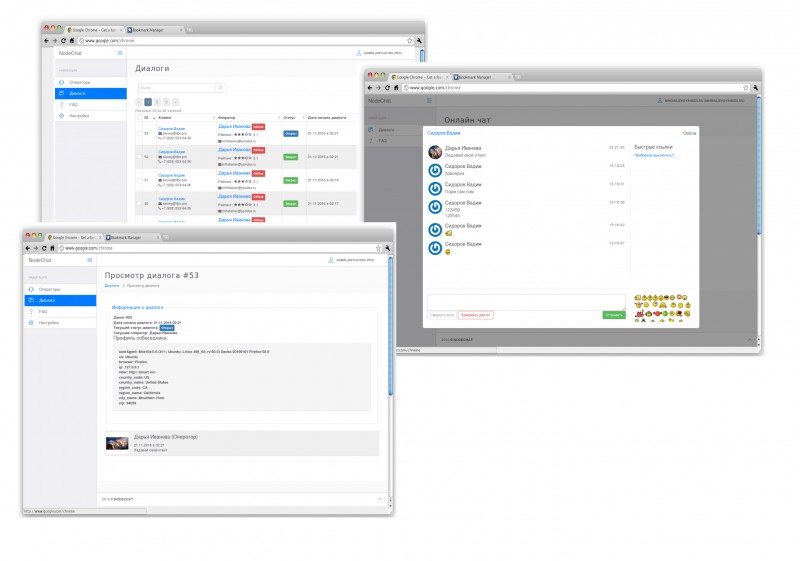Viewport: 800px width, 561px height.
Task: Toggle the NodeChat sidebar hamburger in the Диалоги list window
Action: pyautogui.click(x=120, y=53)
